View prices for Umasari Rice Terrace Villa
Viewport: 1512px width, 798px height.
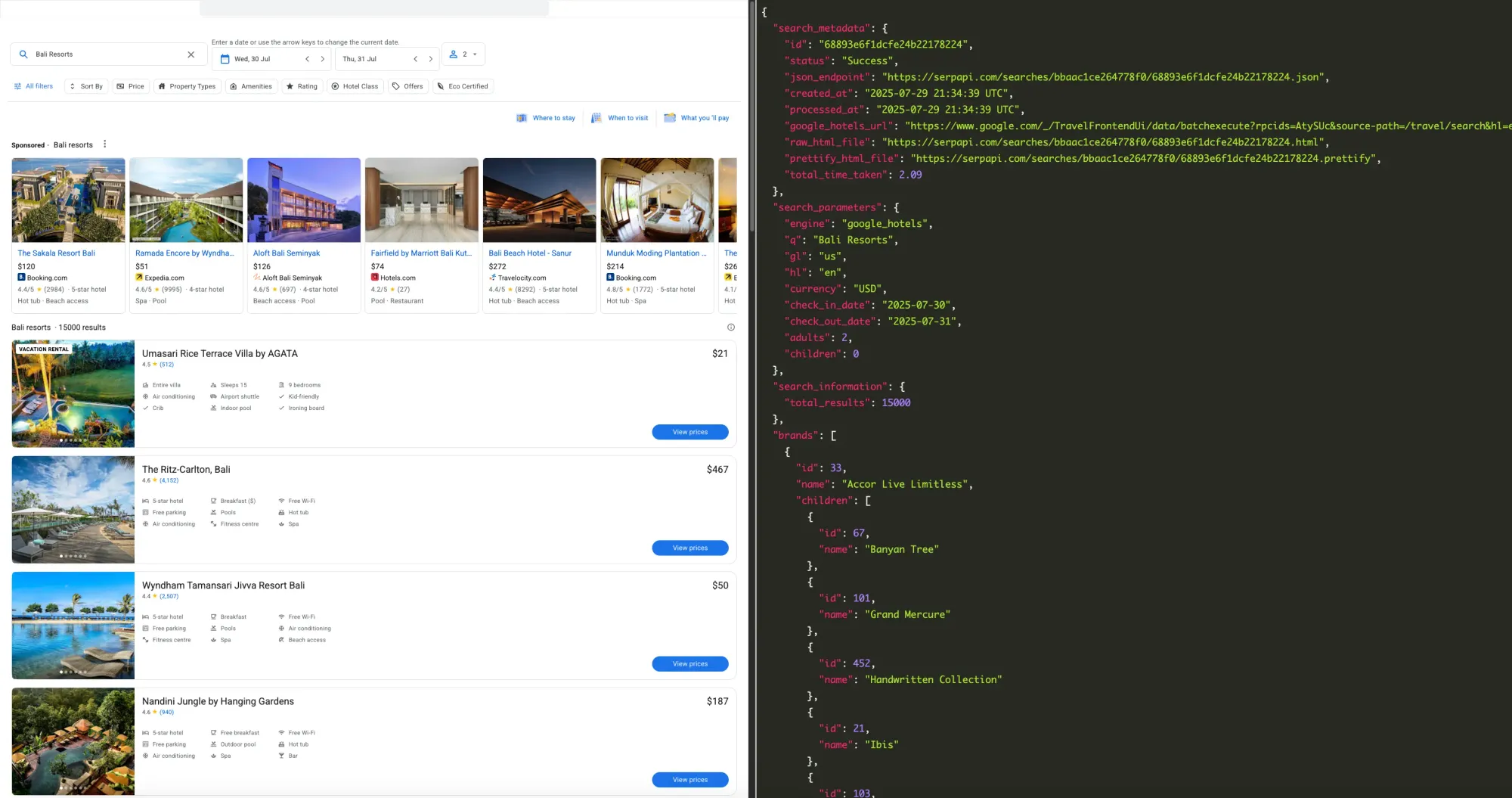point(690,432)
